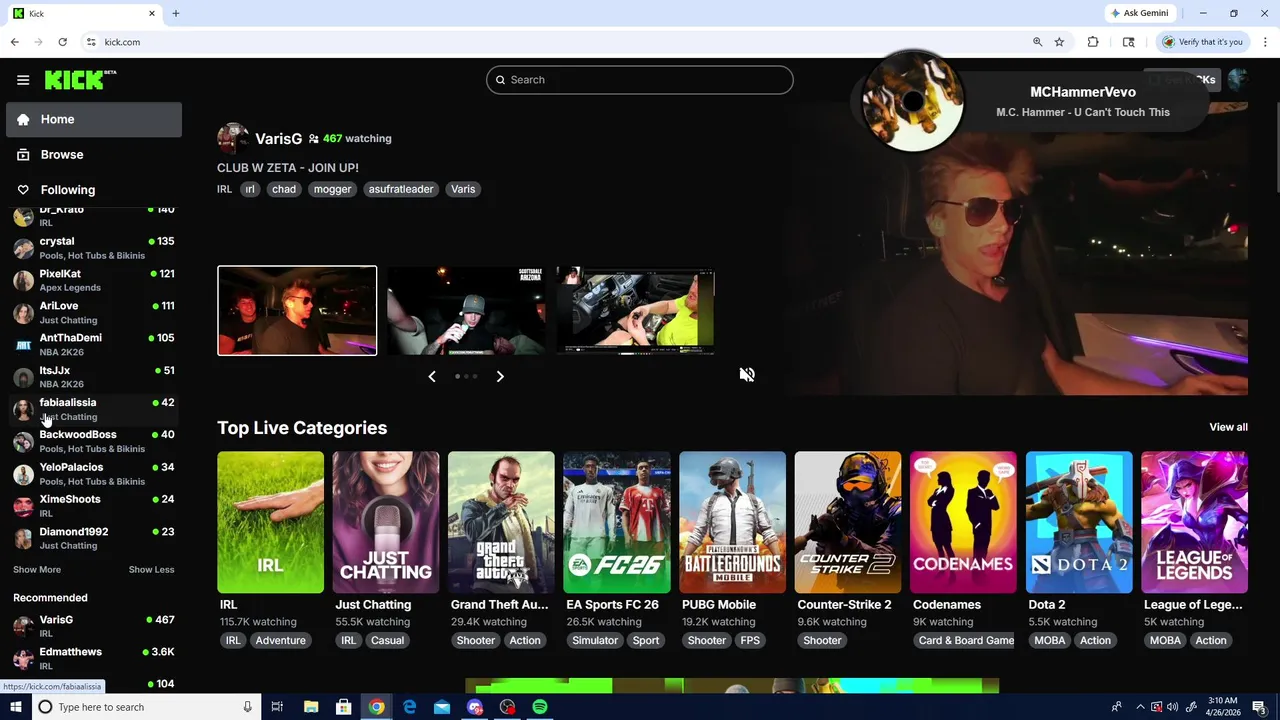Go back in Chrome
The width and height of the screenshot is (1280, 720).
coord(15,42)
